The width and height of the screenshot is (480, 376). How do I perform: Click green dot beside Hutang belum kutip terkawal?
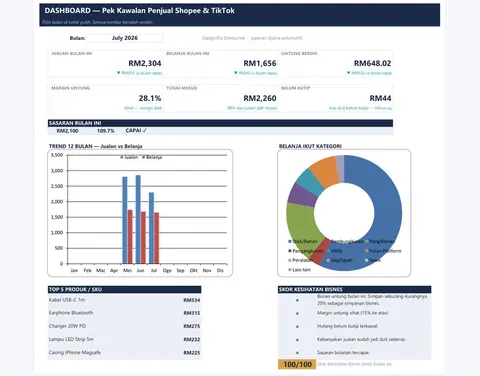point(297,327)
